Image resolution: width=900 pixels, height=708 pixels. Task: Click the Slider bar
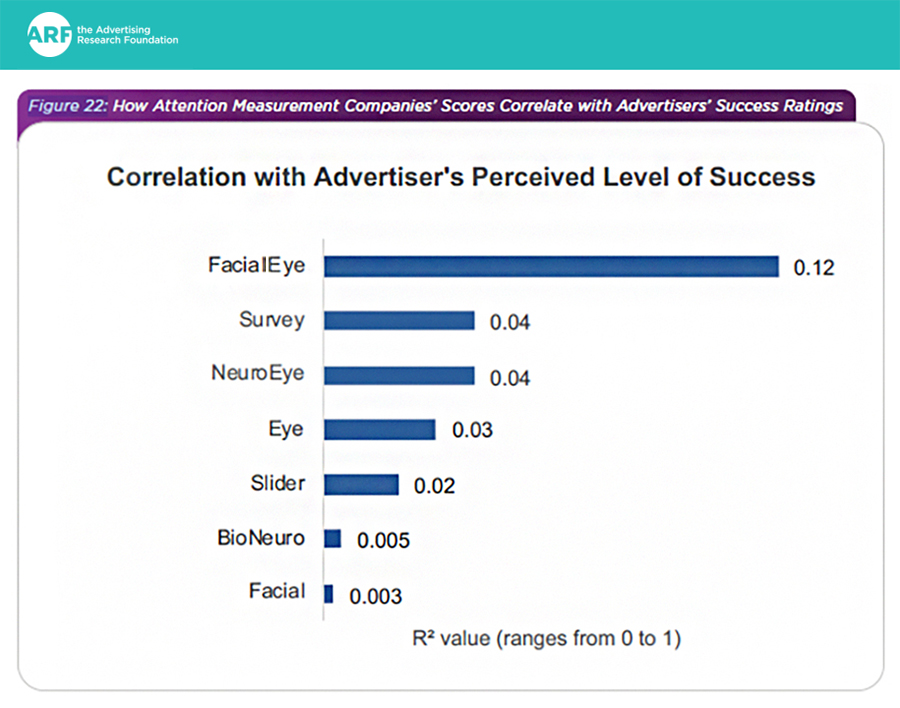click(x=361, y=485)
